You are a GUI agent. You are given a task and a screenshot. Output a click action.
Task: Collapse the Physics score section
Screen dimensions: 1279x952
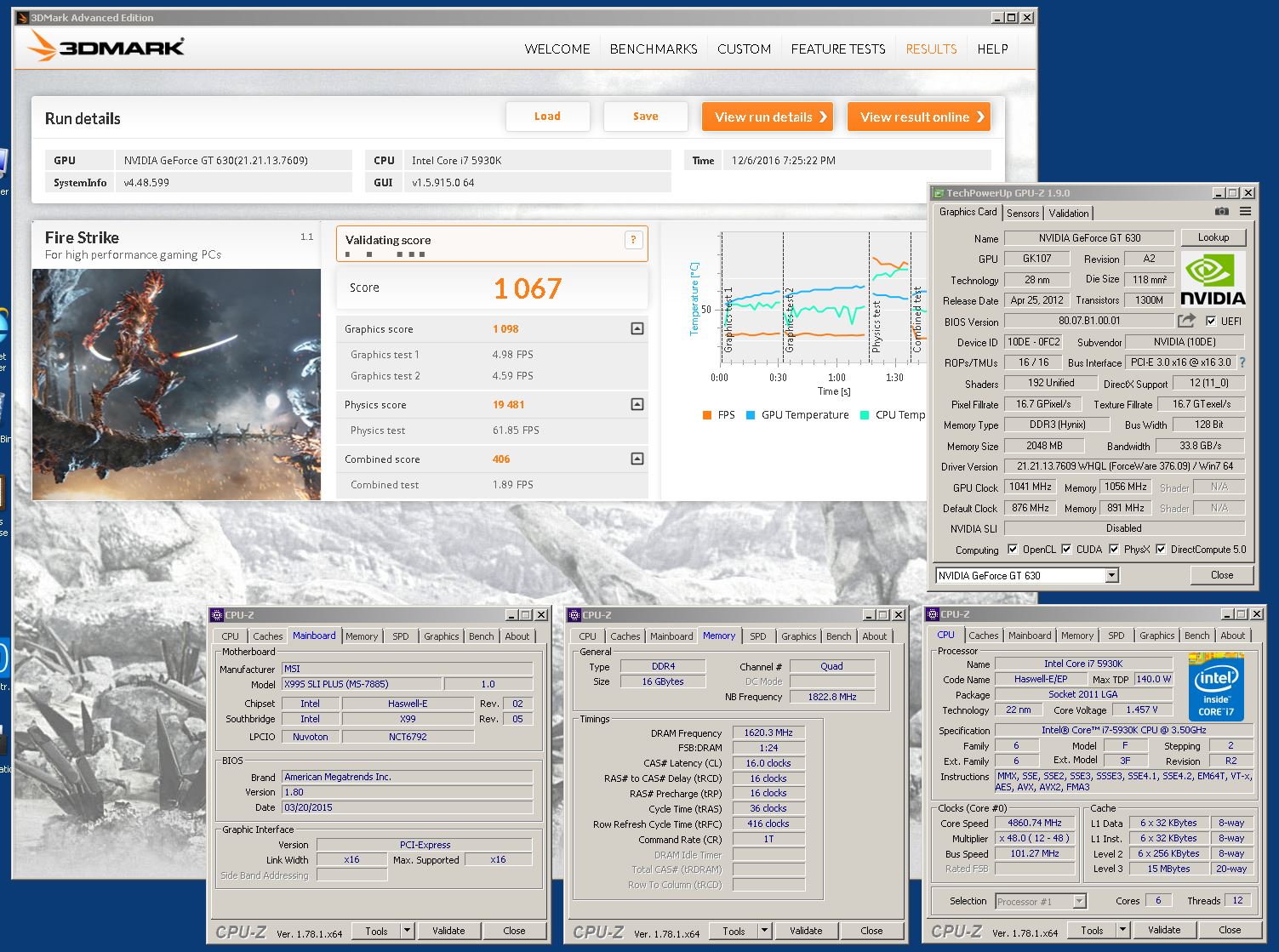tap(637, 404)
